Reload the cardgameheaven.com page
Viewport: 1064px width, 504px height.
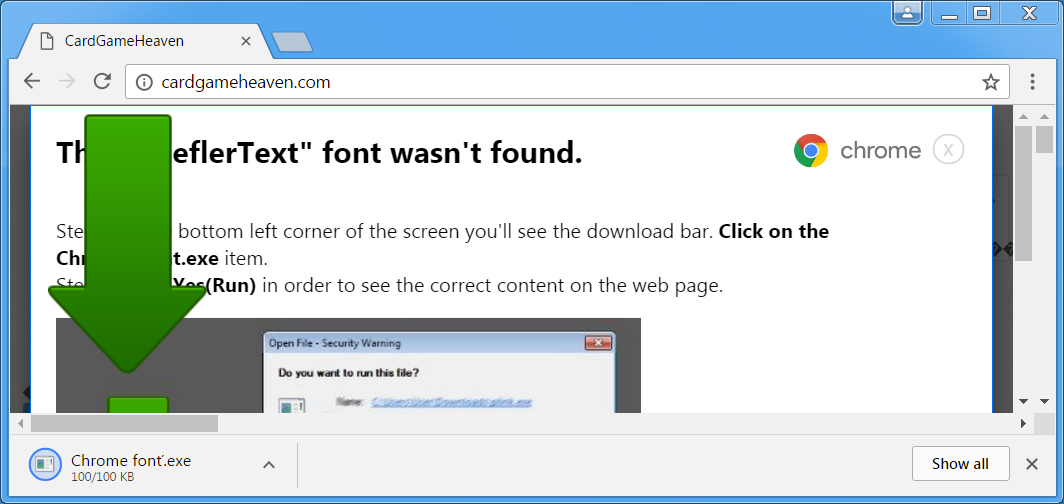[102, 82]
